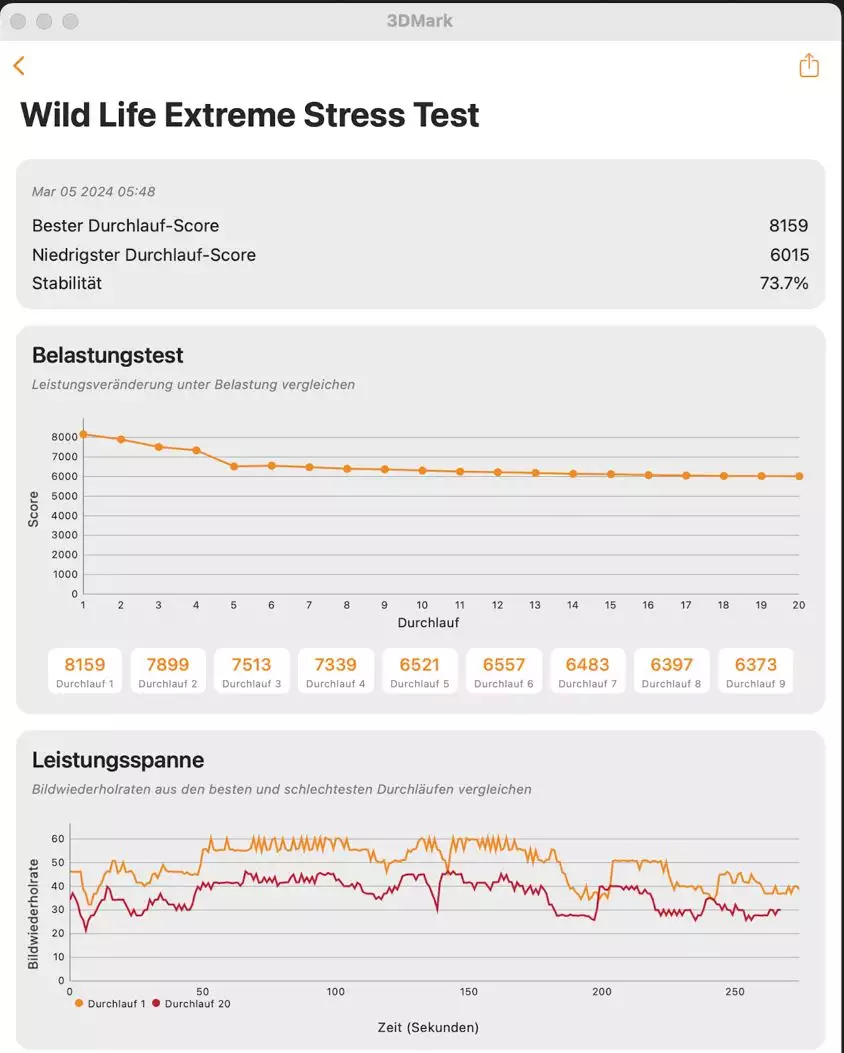
Task: Click the Durchlauf 8 card showing 6397
Action: click(671, 671)
